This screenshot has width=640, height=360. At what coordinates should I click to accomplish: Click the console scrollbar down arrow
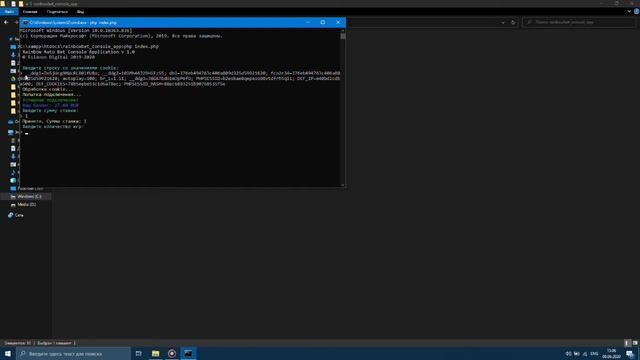[x=343, y=185]
